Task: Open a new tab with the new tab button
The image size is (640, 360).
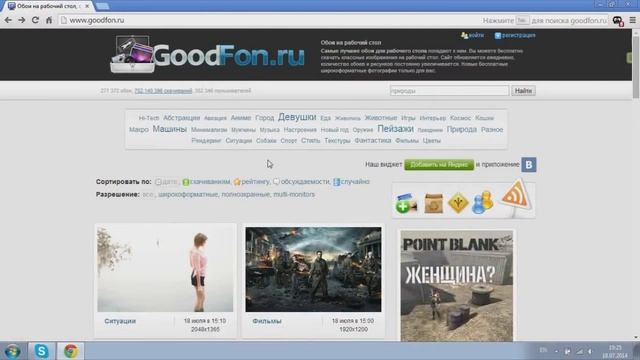Action: 102,6
